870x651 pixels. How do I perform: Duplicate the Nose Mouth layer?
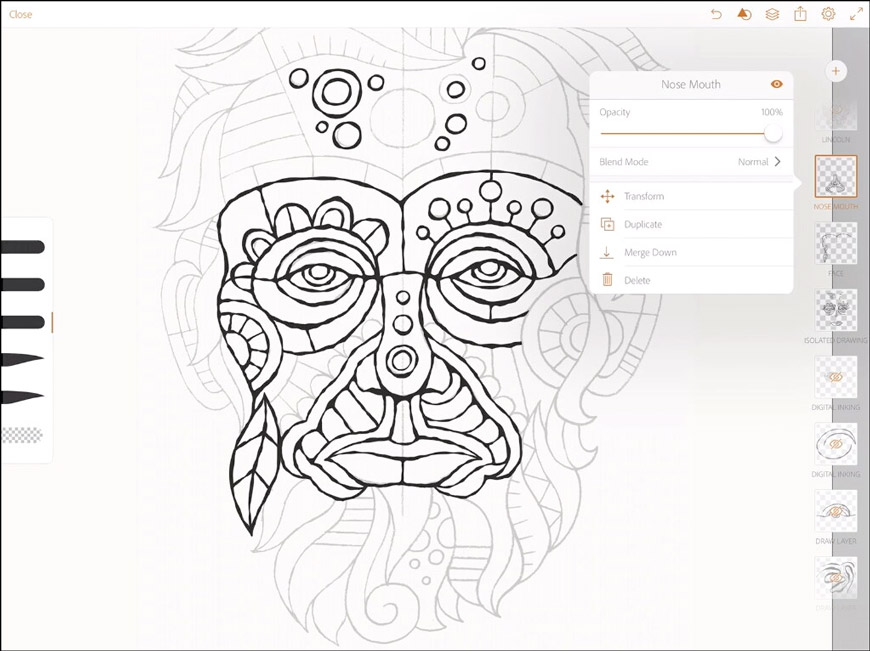644,224
